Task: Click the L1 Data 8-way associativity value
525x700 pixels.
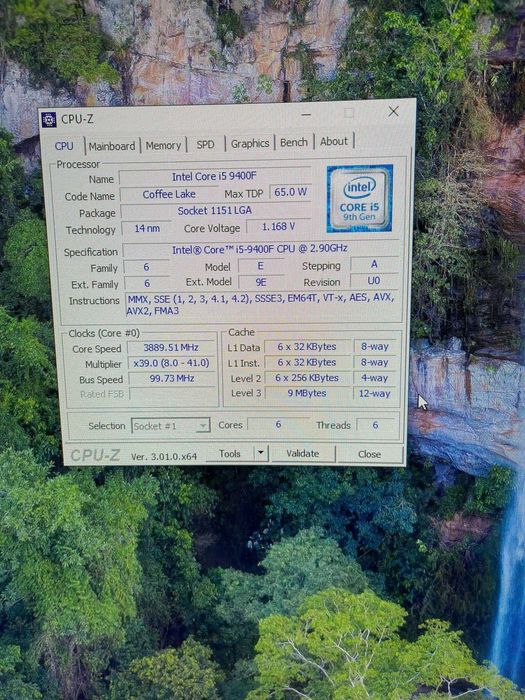Action: [375, 346]
